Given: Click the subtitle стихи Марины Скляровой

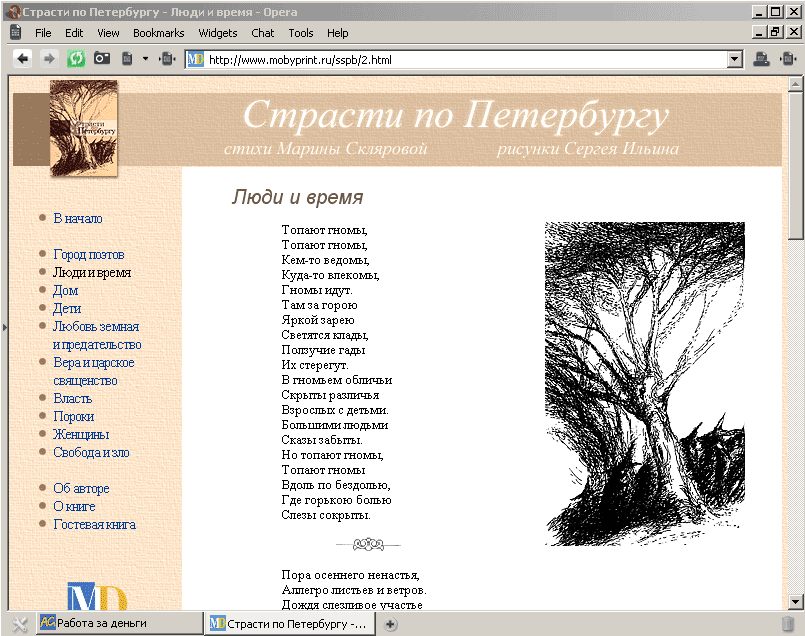Looking at the screenshot, I should (325, 148).
